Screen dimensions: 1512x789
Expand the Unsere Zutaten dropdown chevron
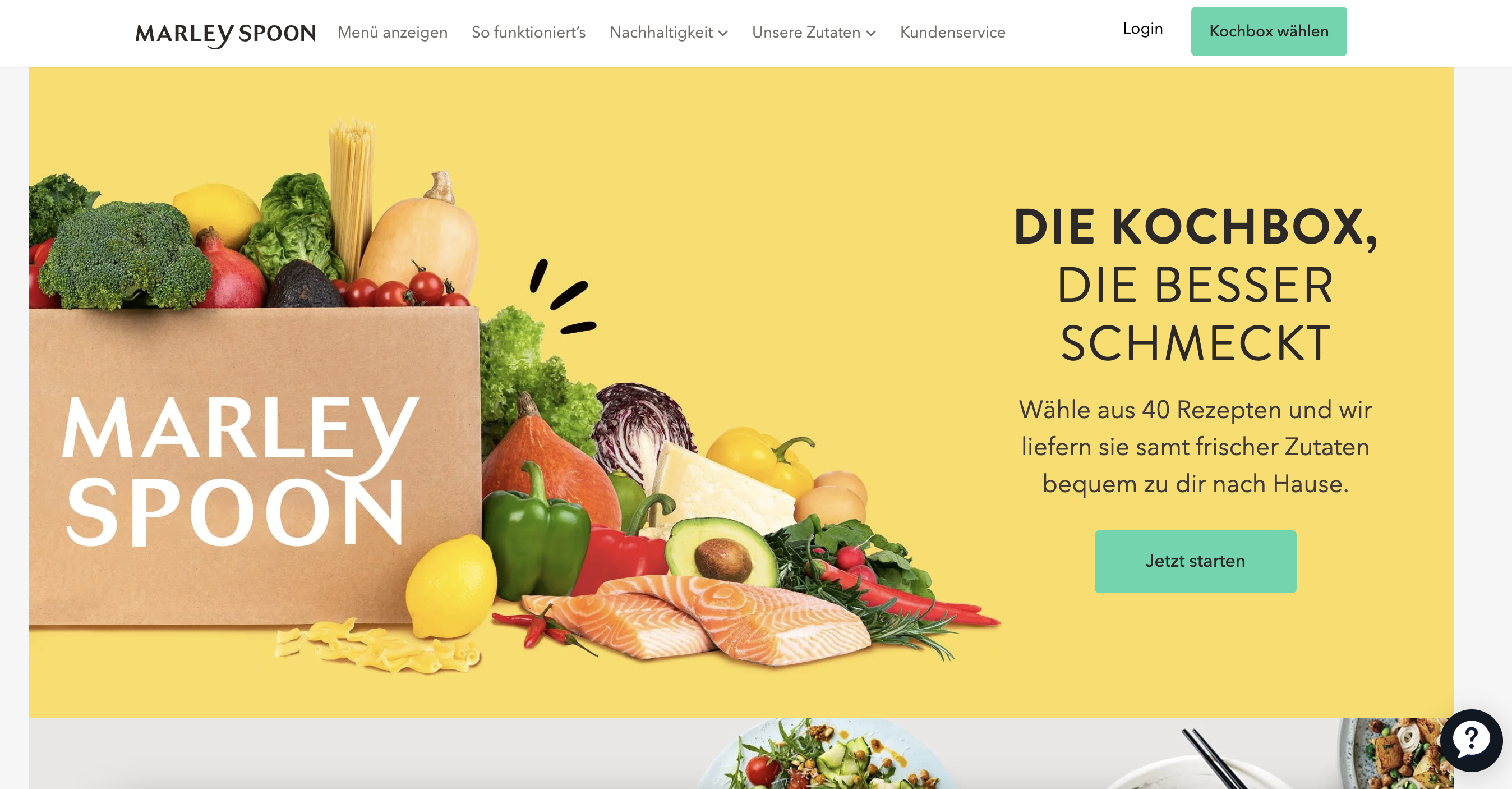(x=871, y=34)
